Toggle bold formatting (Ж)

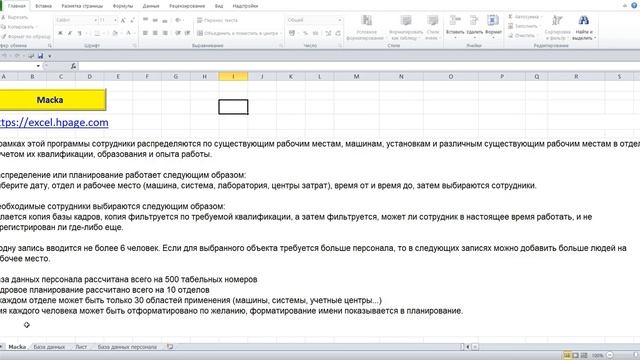[60, 33]
